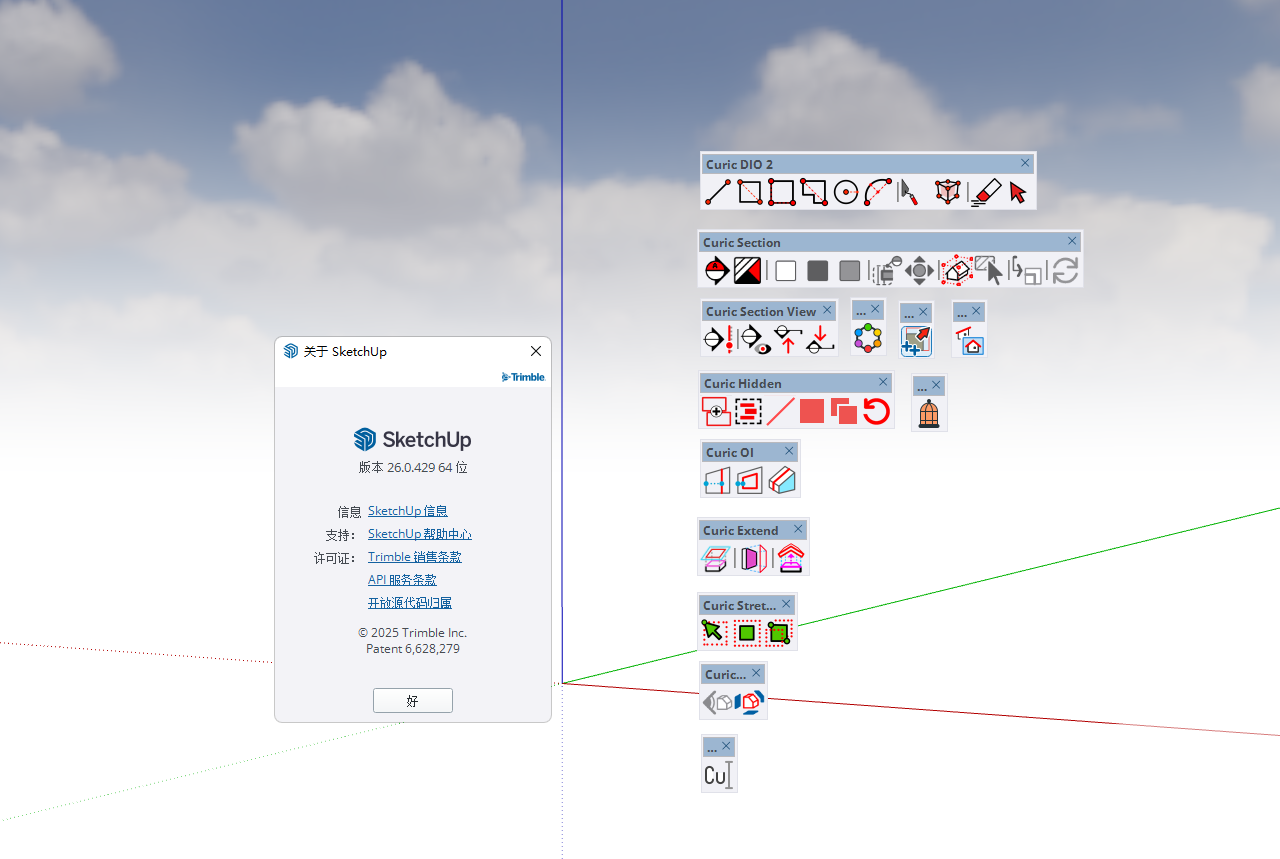Select the arc tool in Curic DIO 2
1280x859 pixels.
tap(878, 192)
